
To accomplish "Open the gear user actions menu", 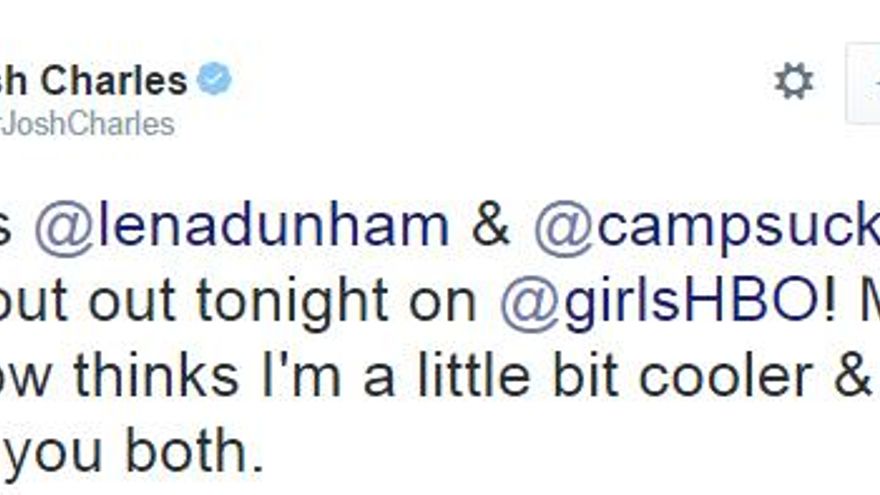I will (793, 81).
